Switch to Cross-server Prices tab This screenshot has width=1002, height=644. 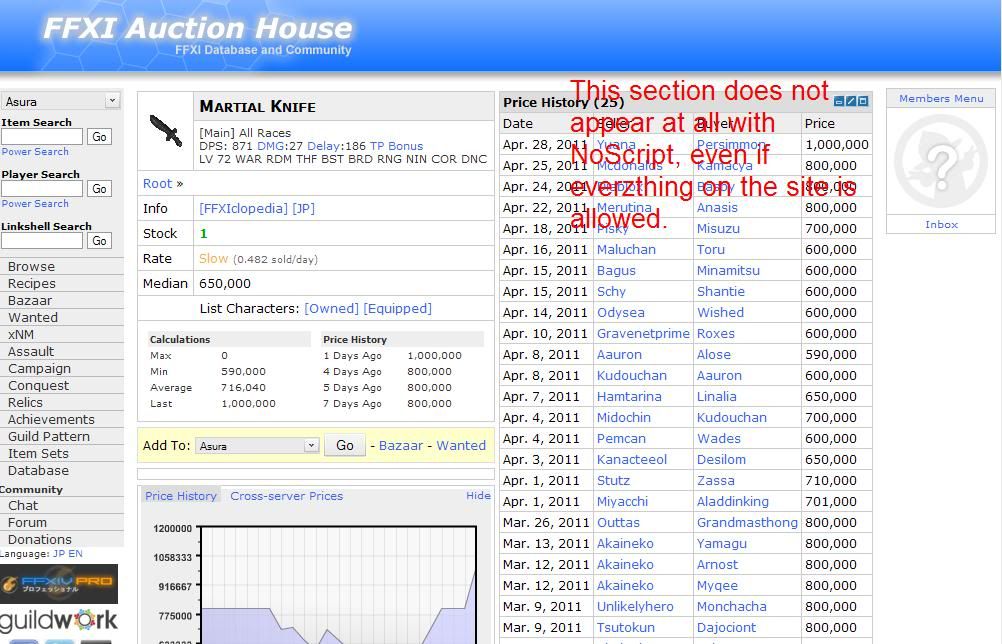click(286, 496)
